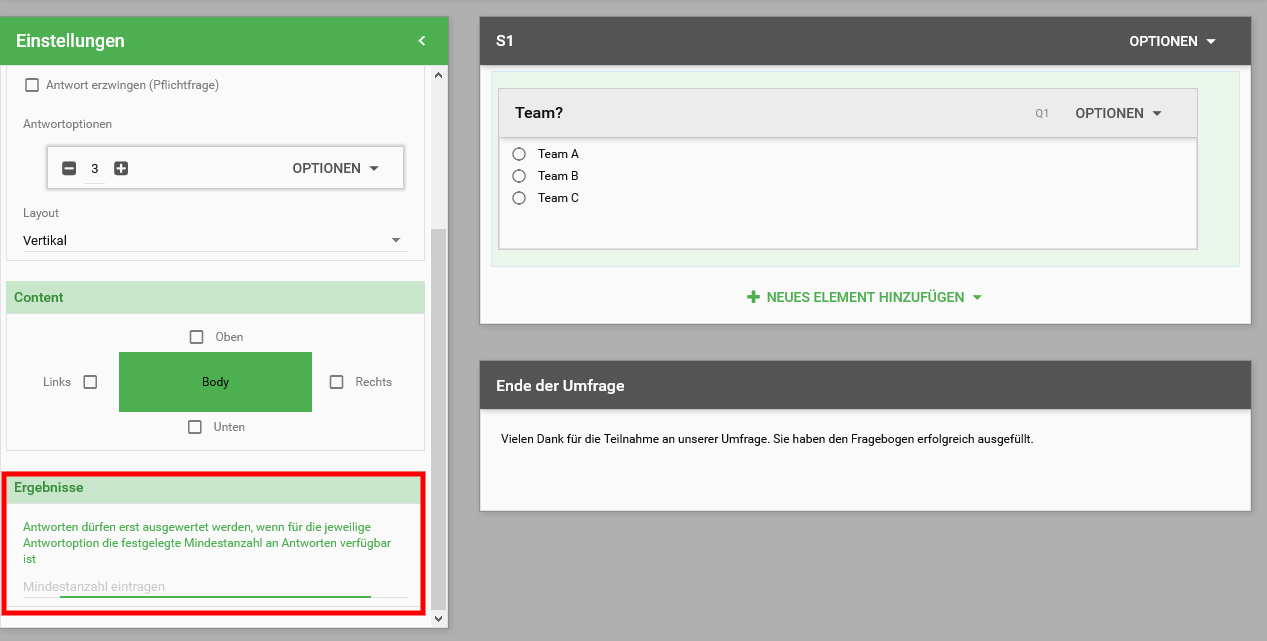The image size is (1267, 641).
Task: Enable Antwort erzwingen (Pflichtfrage) checkbox
Action: pos(32,85)
